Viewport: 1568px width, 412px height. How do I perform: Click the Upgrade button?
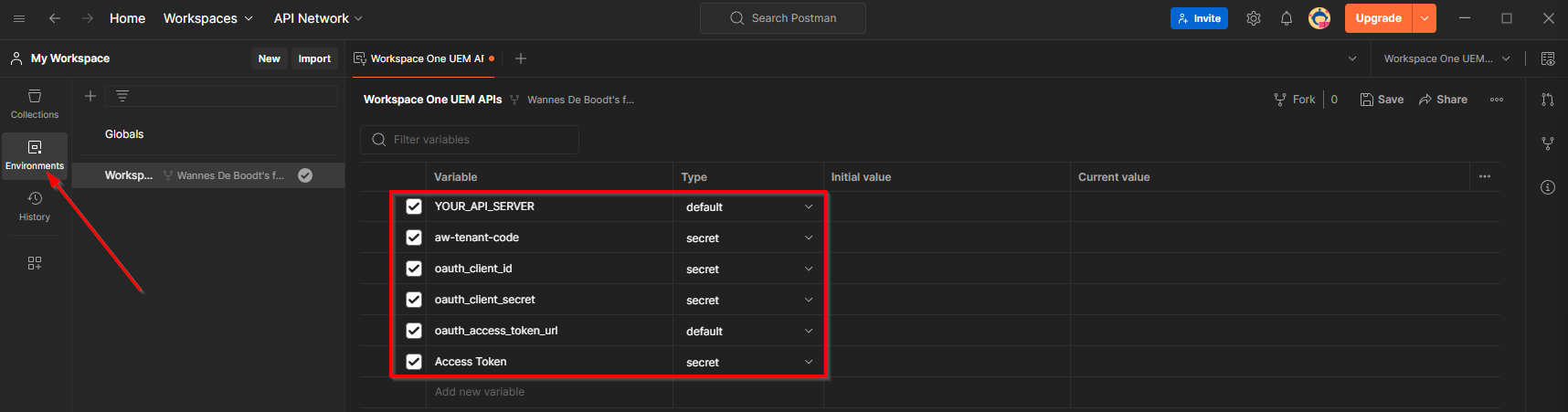tap(1378, 18)
